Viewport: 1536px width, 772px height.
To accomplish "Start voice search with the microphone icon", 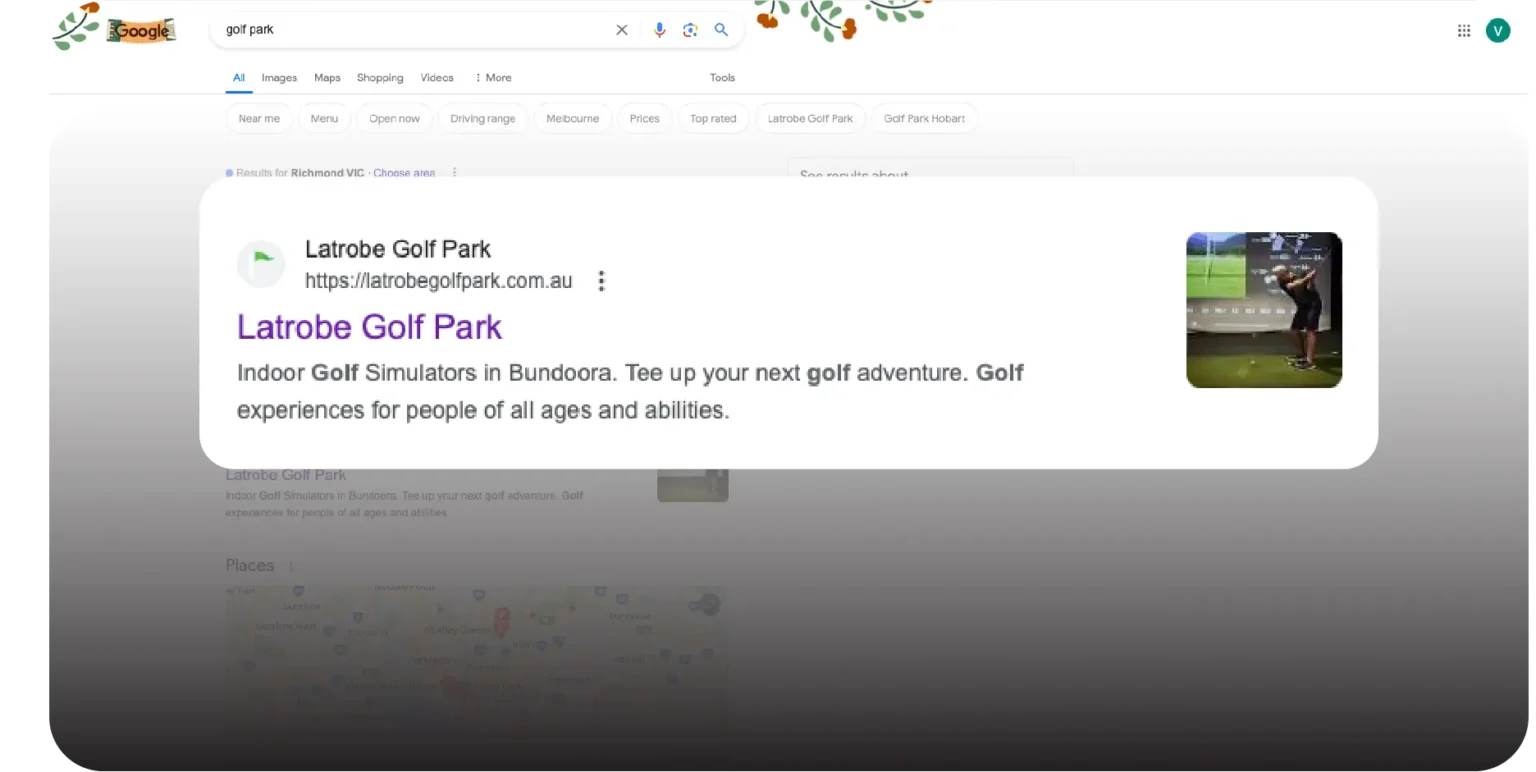I will pos(659,30).
